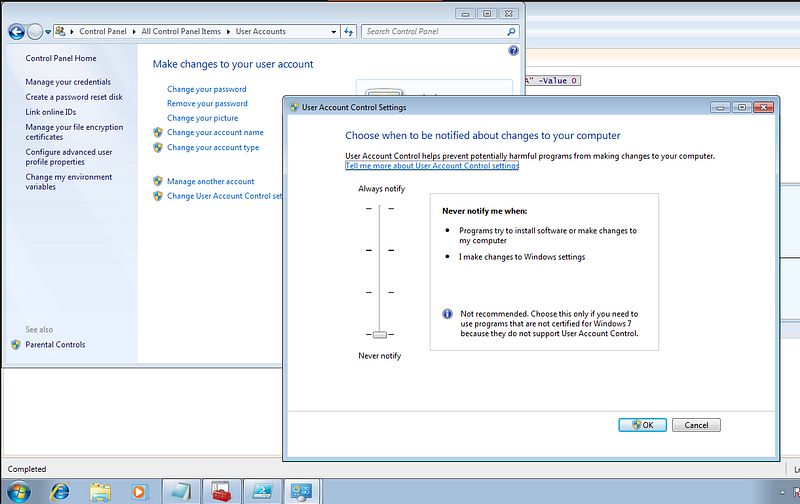Open Tell me more about UAC settings
This screenshot has height=504, width=800.
[x=432, y=166]
